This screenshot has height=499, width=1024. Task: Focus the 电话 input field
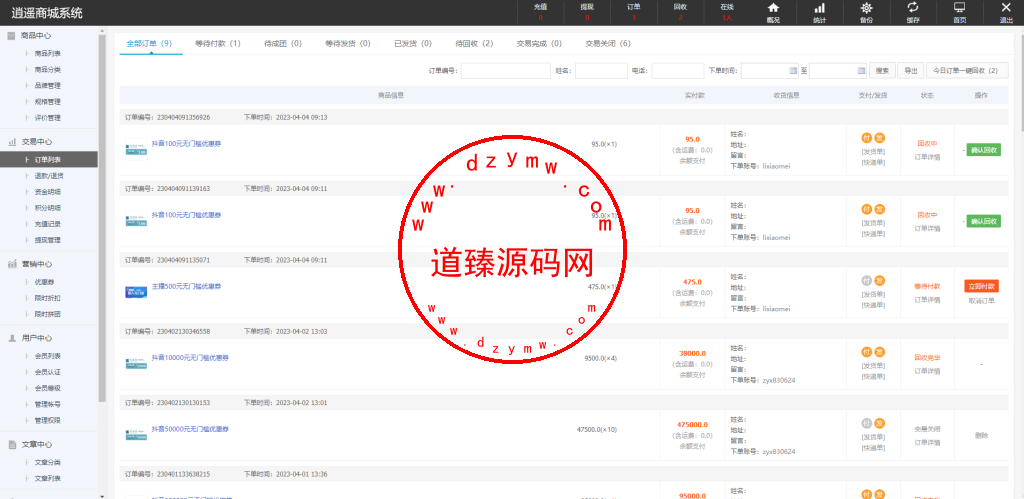click(x=678, y=71)
